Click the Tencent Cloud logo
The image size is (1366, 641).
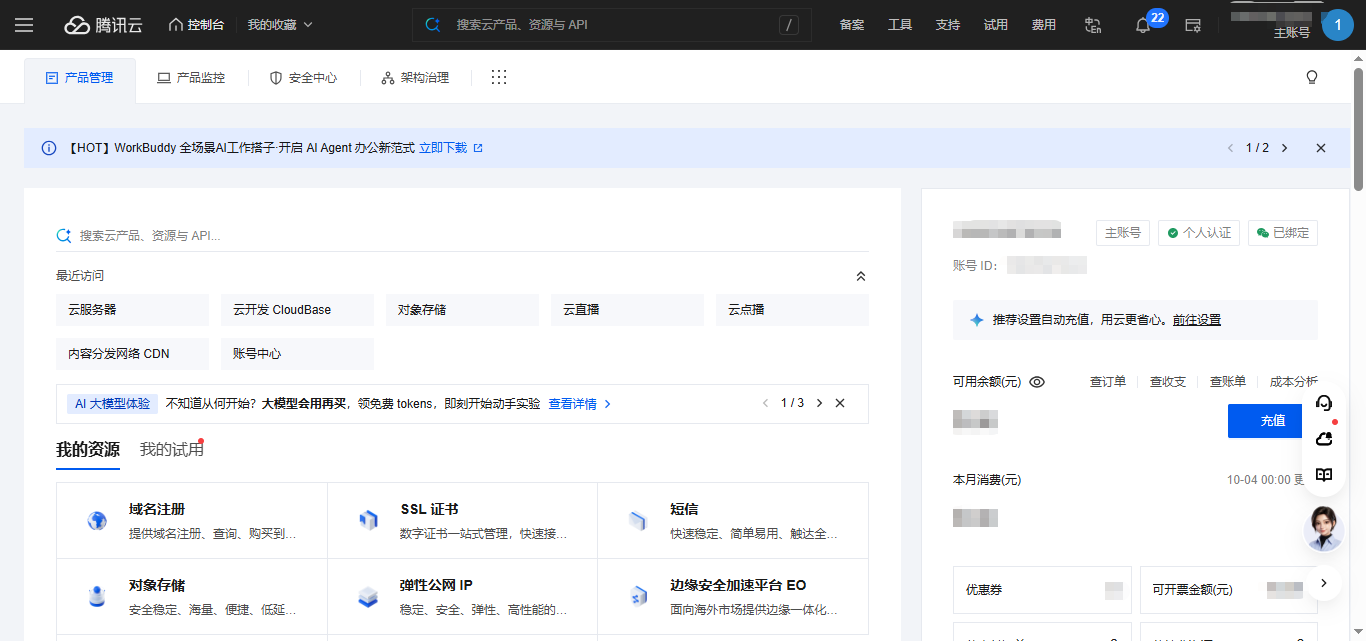coord(104,25)
